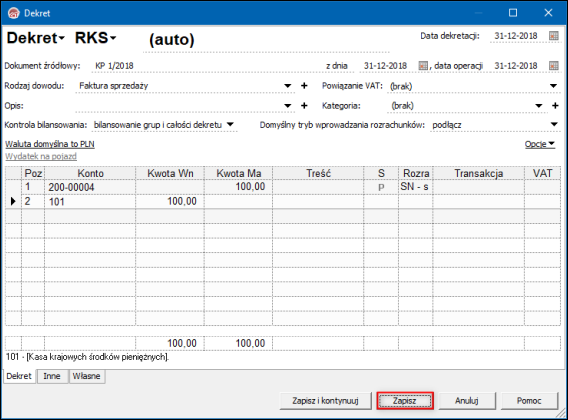
Task: Select row 2 arrow marker
Action: [x=13, y=201]
